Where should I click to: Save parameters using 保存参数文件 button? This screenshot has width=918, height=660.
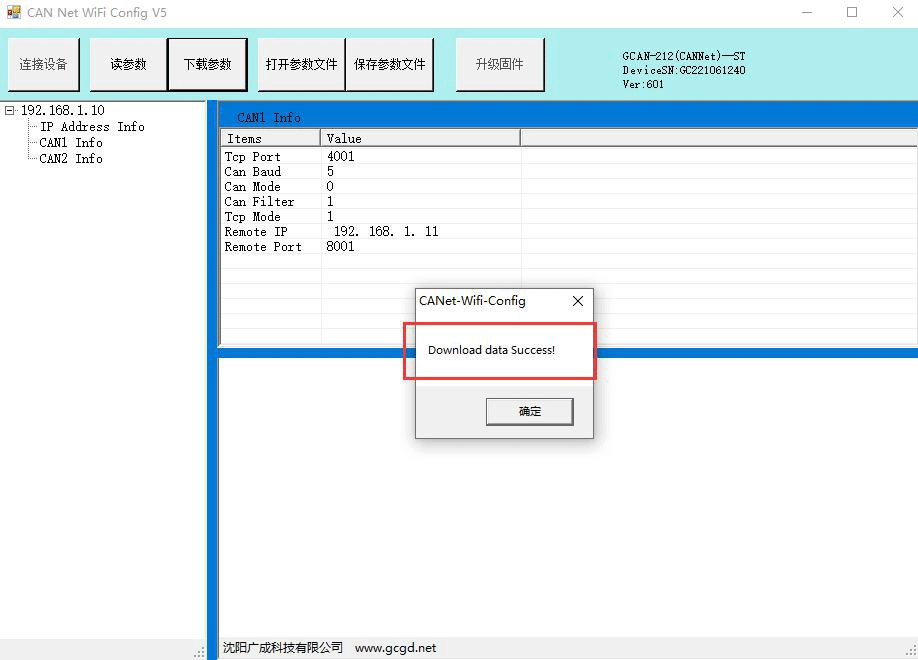click(x=389, y=65)
